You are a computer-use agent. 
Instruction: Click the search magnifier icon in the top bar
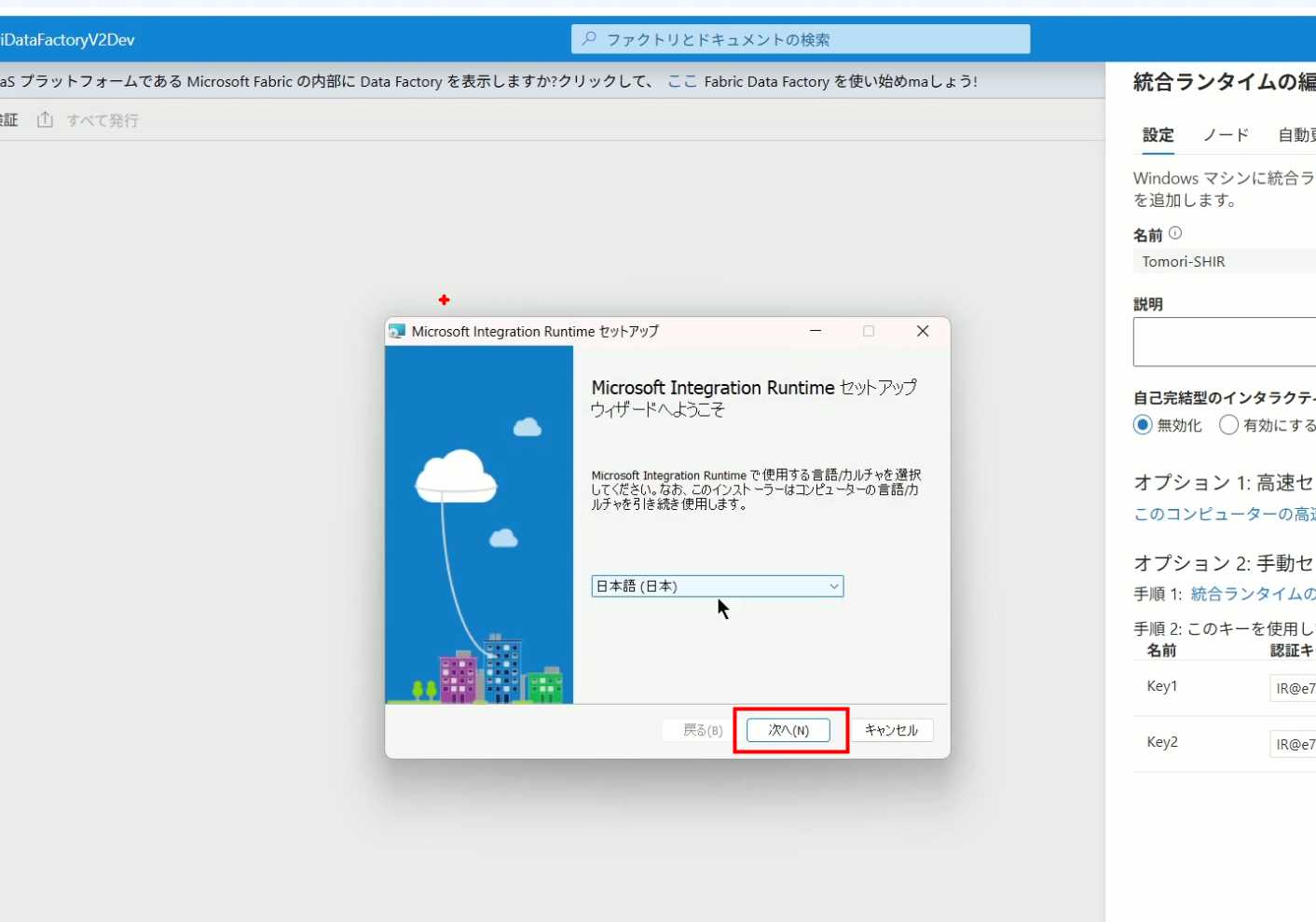(x=589, y=39)
